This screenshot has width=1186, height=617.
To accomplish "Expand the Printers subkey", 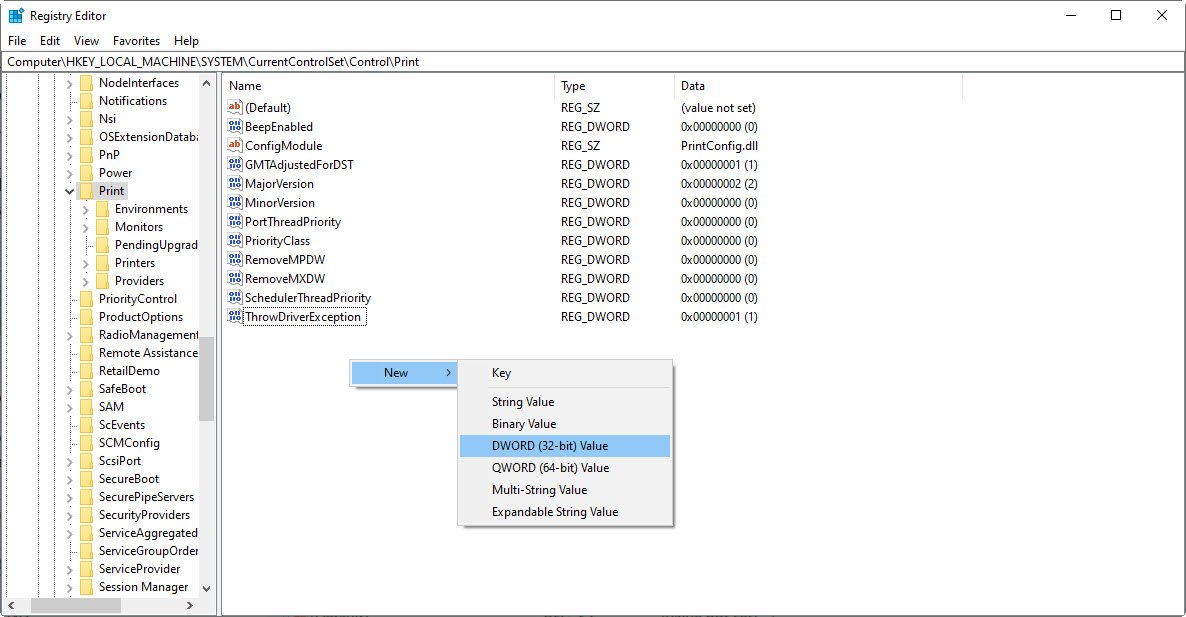I will 85,264.
